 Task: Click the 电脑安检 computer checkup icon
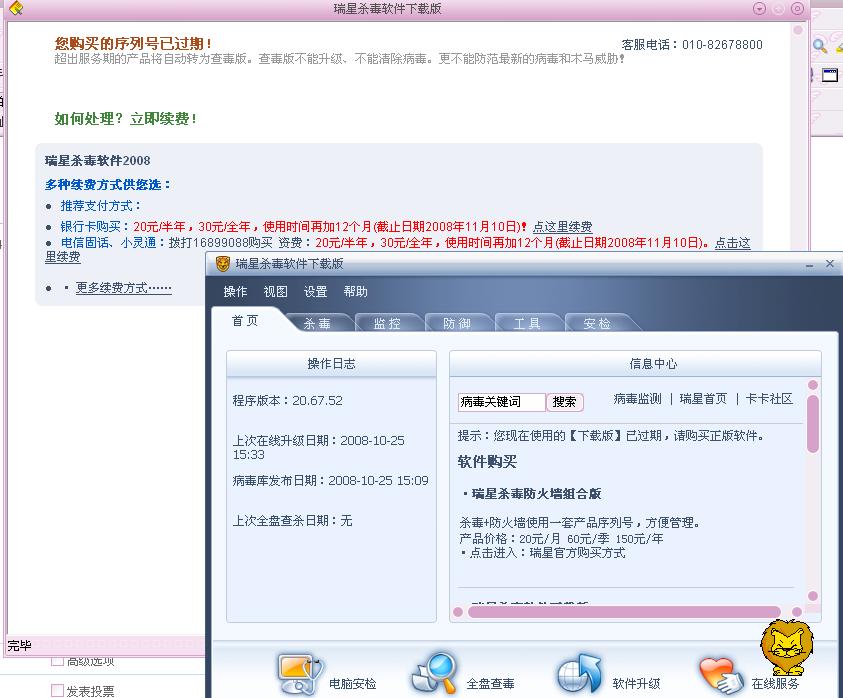coord(301,674)
